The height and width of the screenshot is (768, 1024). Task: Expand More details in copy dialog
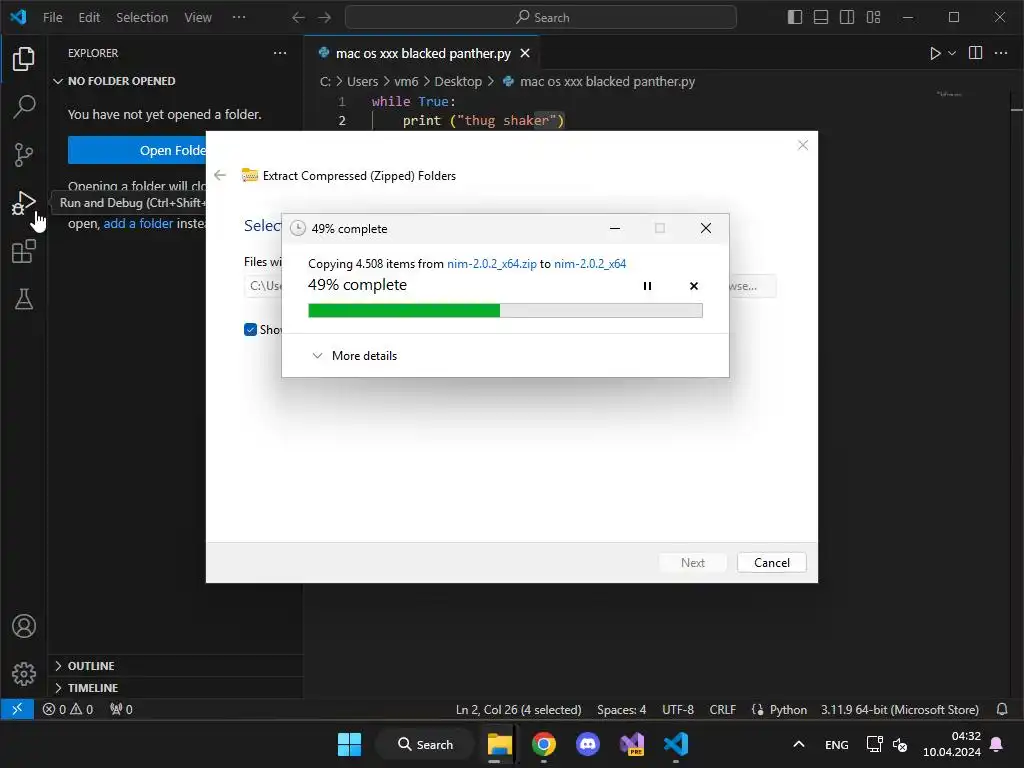(x=355, y=356)
